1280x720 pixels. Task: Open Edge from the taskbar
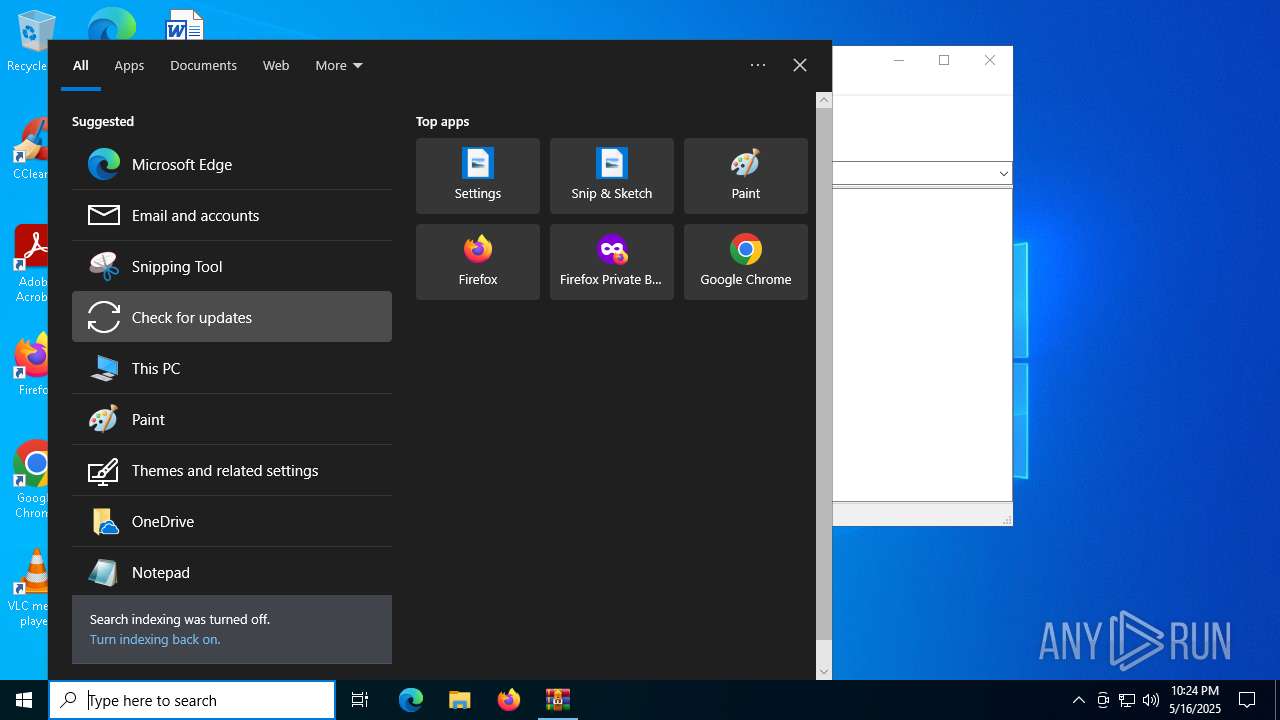click(411, 700)
